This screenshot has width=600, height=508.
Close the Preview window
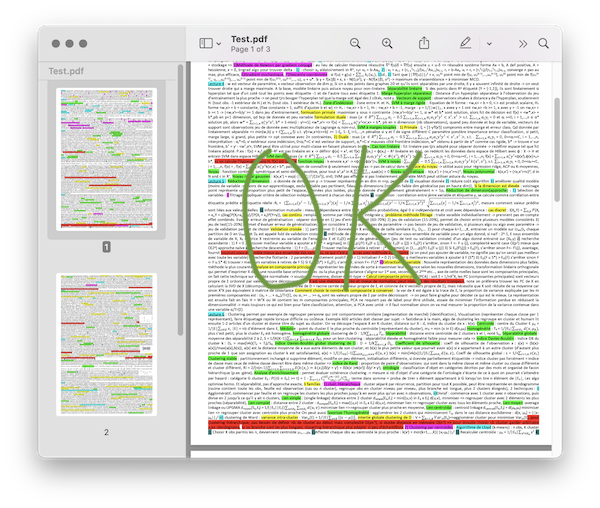point(55,44)
